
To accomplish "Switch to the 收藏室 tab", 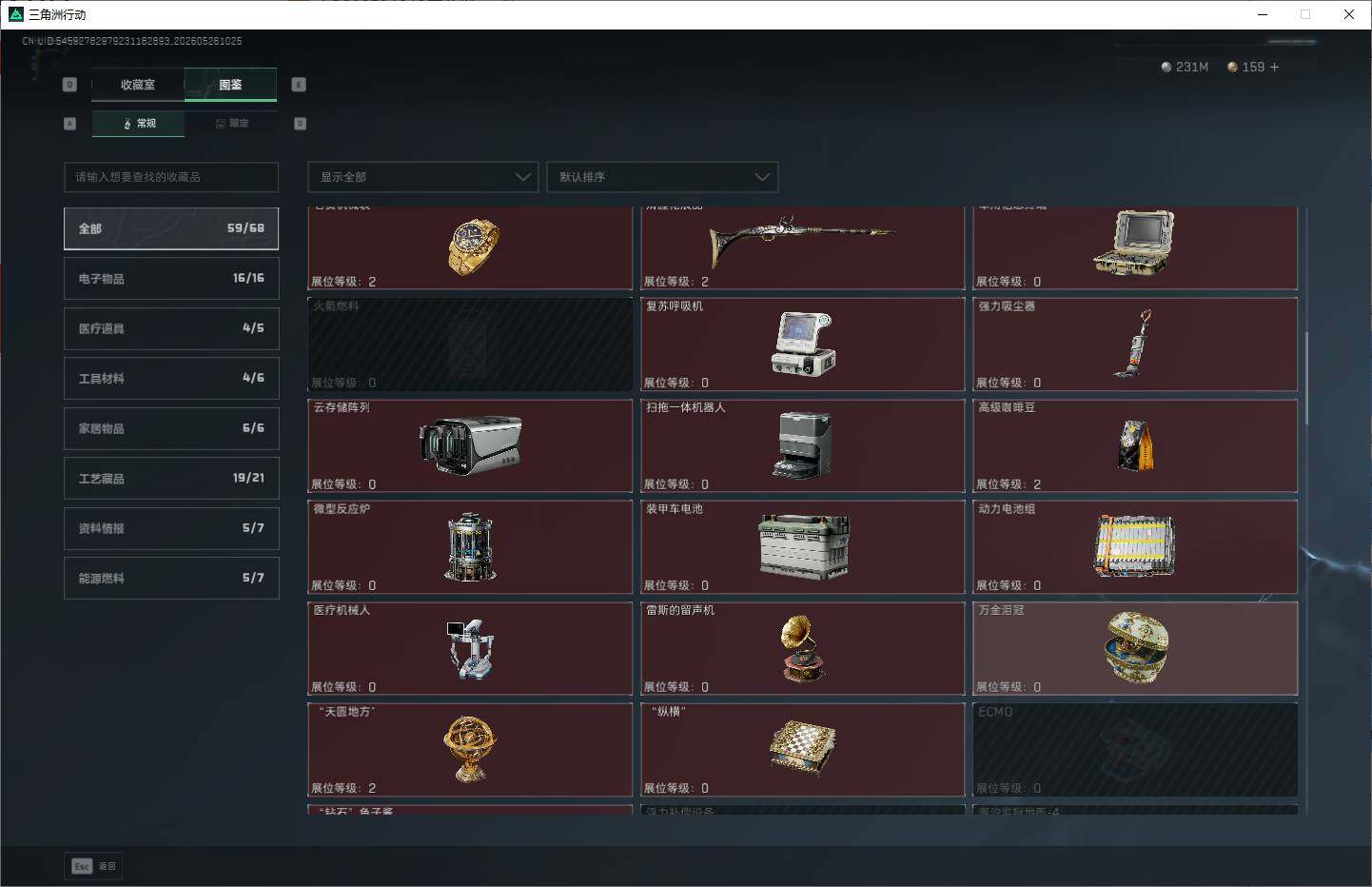I will click(138, 85).
